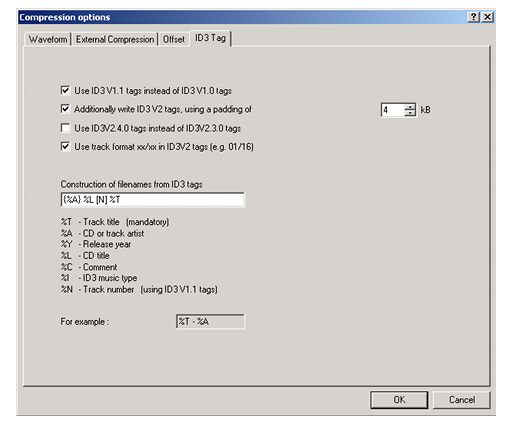This screenshot has height=424, width=512.
Task: Select the ID3 Tag tab
Action: [x=210, y=38]
